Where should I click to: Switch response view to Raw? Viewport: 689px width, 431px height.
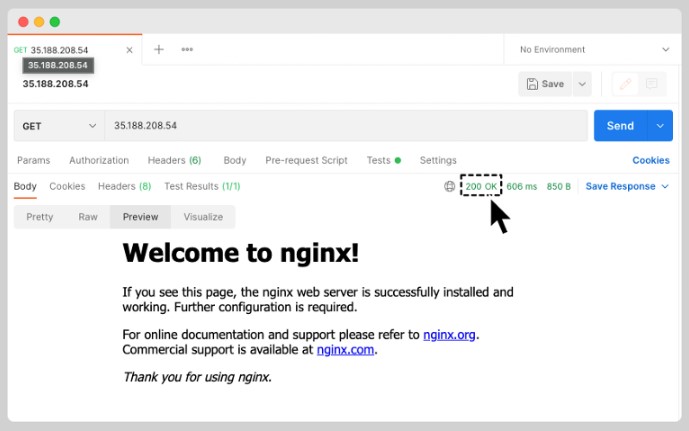click(88, 217)
